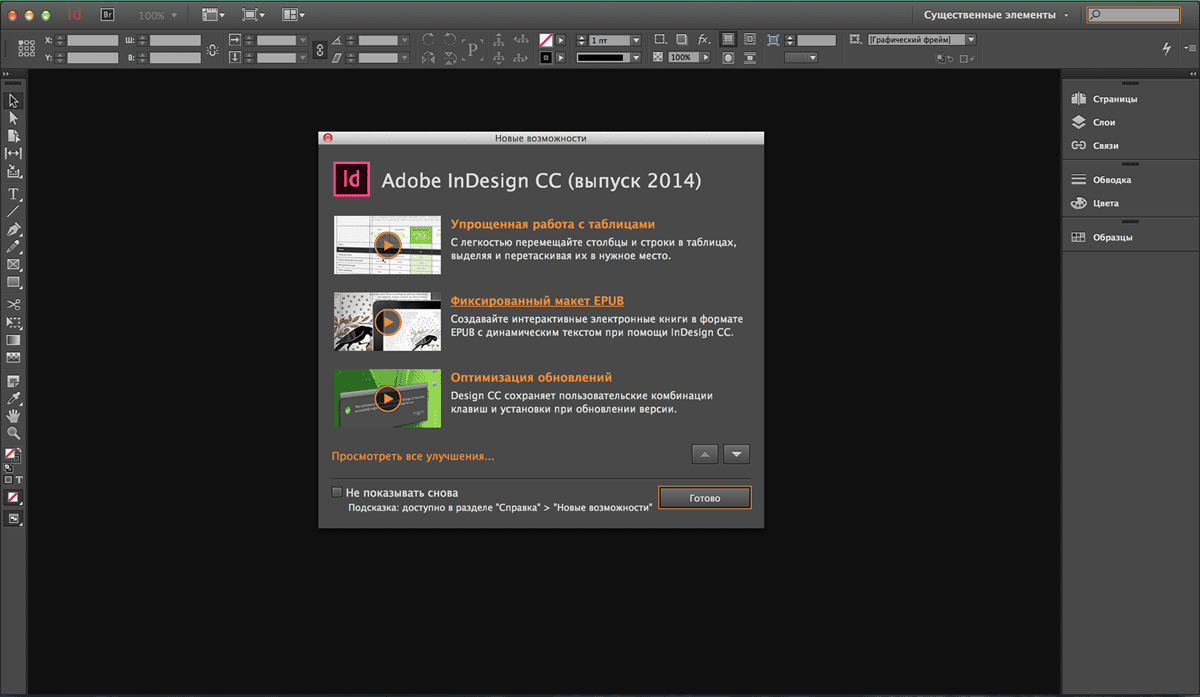The height and width of the screenshot is (697, 1200).
Task: Click the rotate 90° clockwise icon
Action: (x=428, y=39)
